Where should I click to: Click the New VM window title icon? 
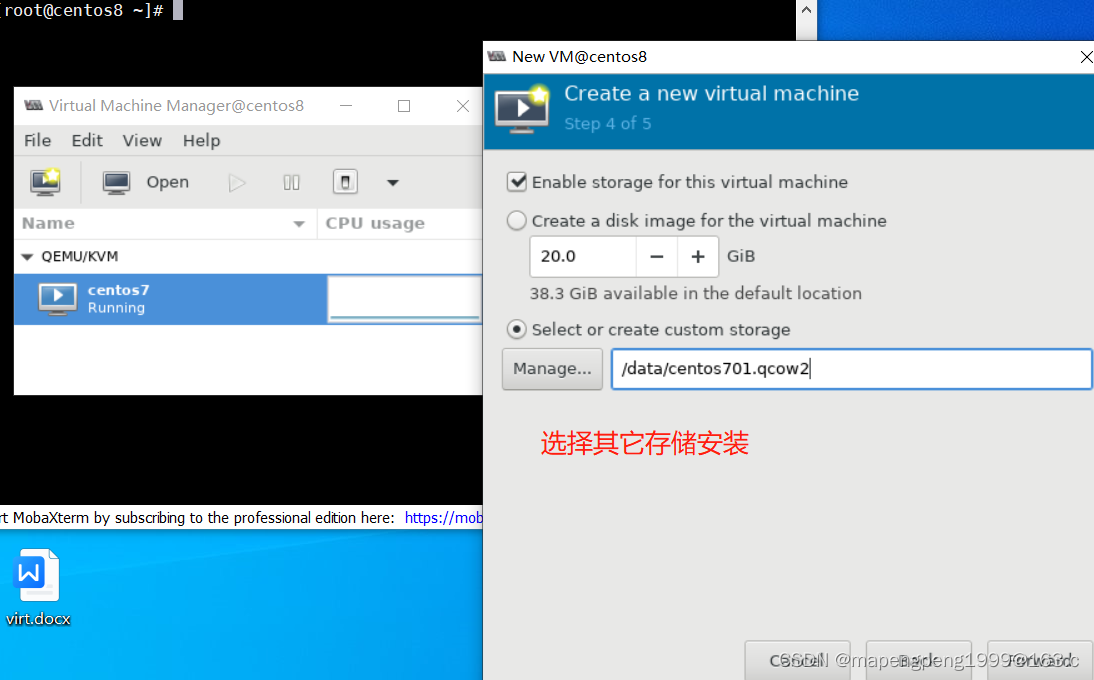497,56
